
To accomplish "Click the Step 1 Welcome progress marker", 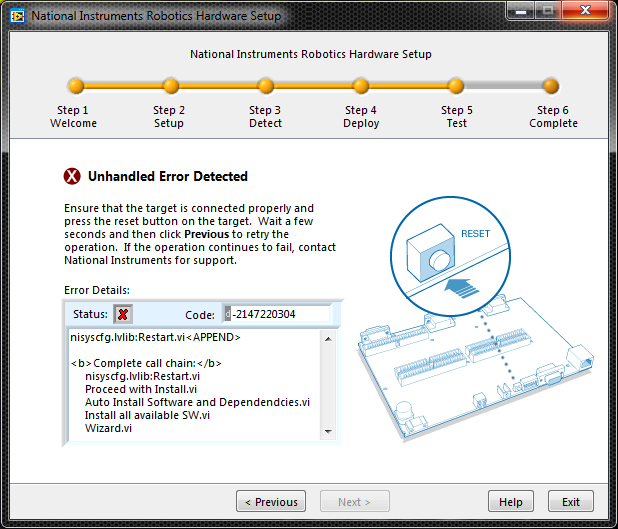I will tap(76, 86).
